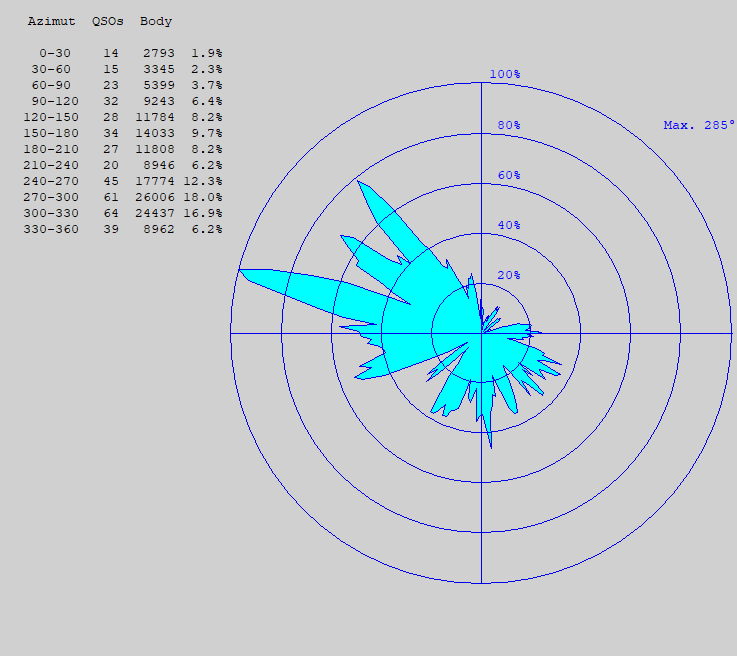The image size is (737, 656).
Task: Click the Body column header
Action: pyautogui.click(x=156, y=21)
